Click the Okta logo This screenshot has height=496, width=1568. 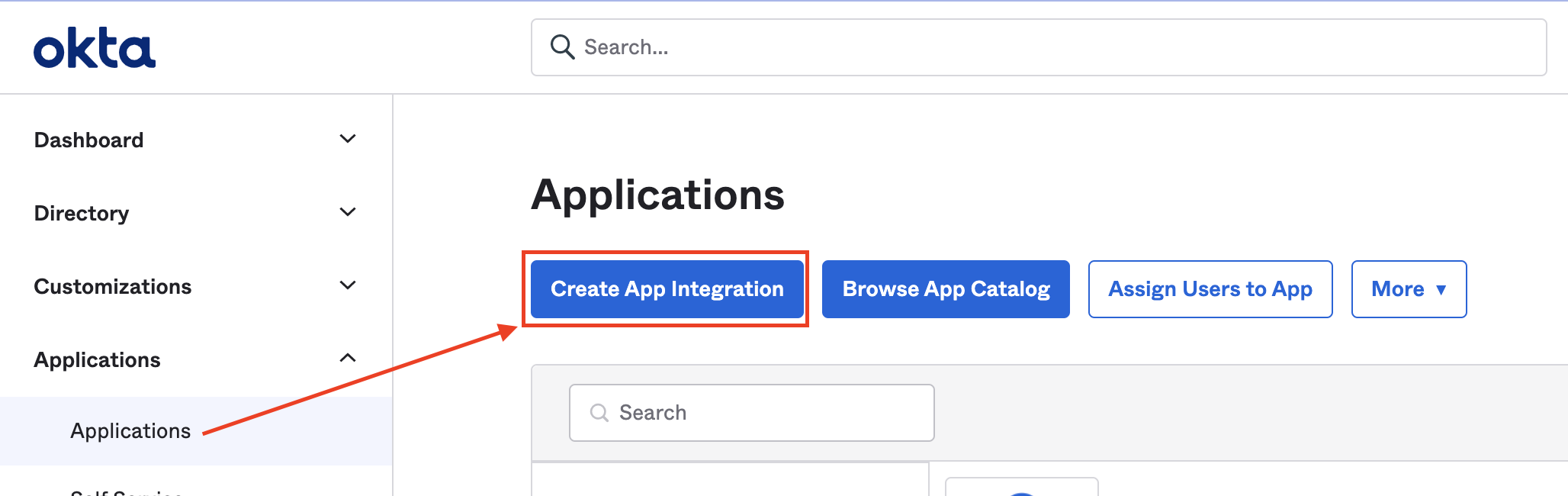pyautogui.click(x=95, y=48)
